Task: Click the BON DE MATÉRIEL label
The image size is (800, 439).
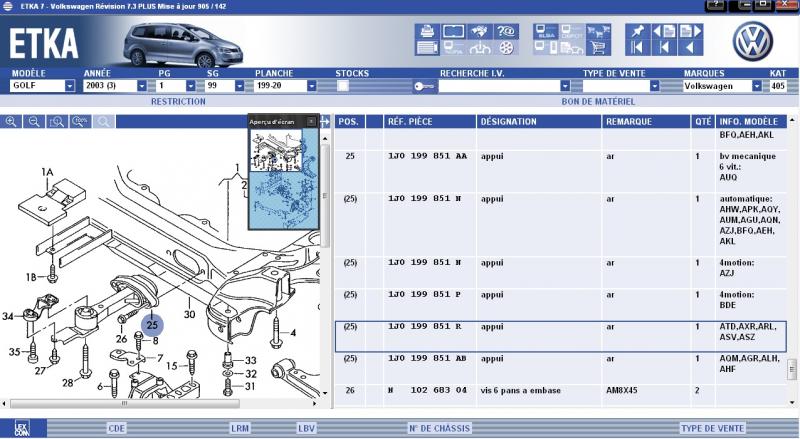Action: click(x=598, y=102)
